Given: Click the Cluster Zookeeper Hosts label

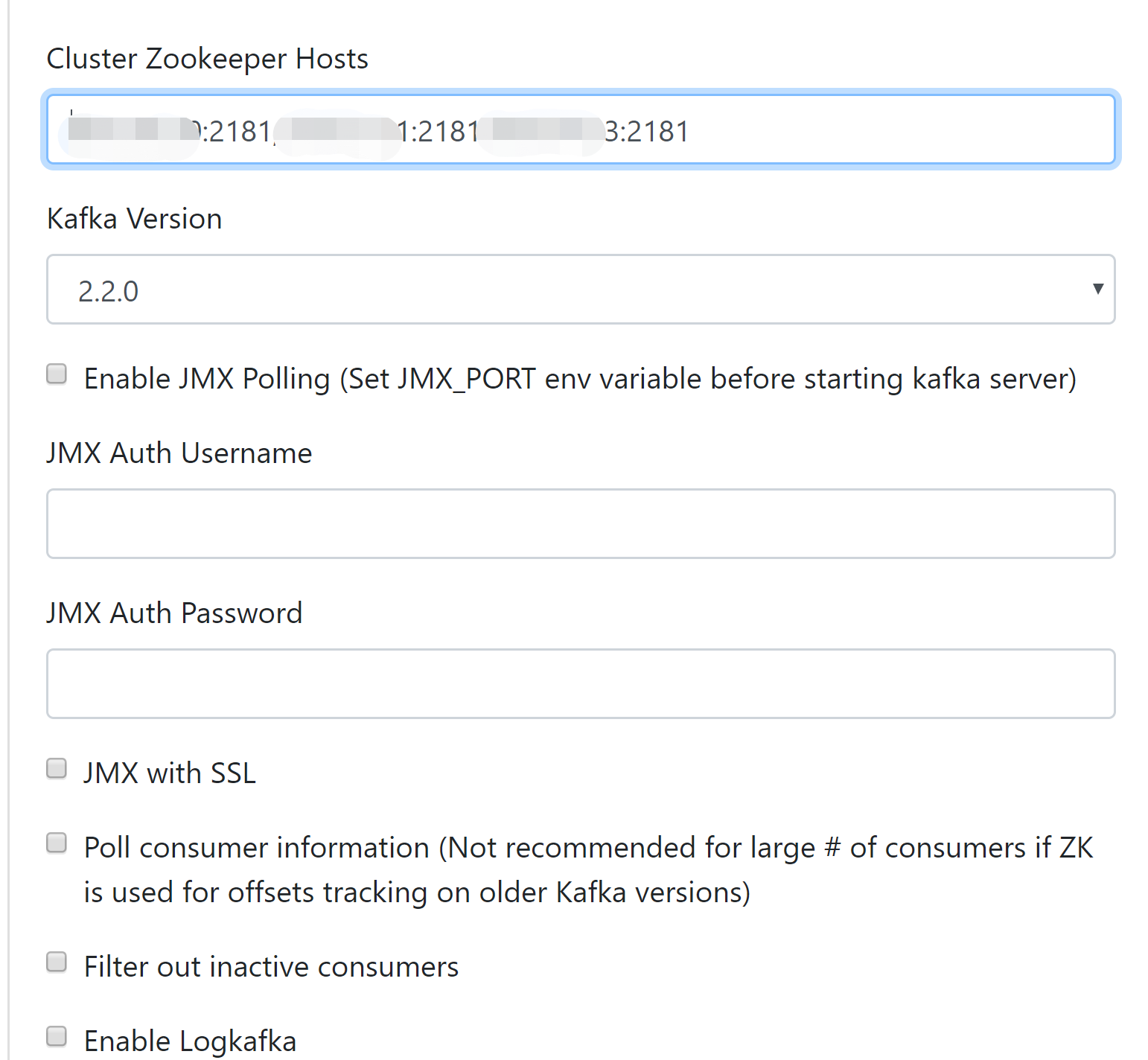Looking at the screenshot, I should coord(208,58).
